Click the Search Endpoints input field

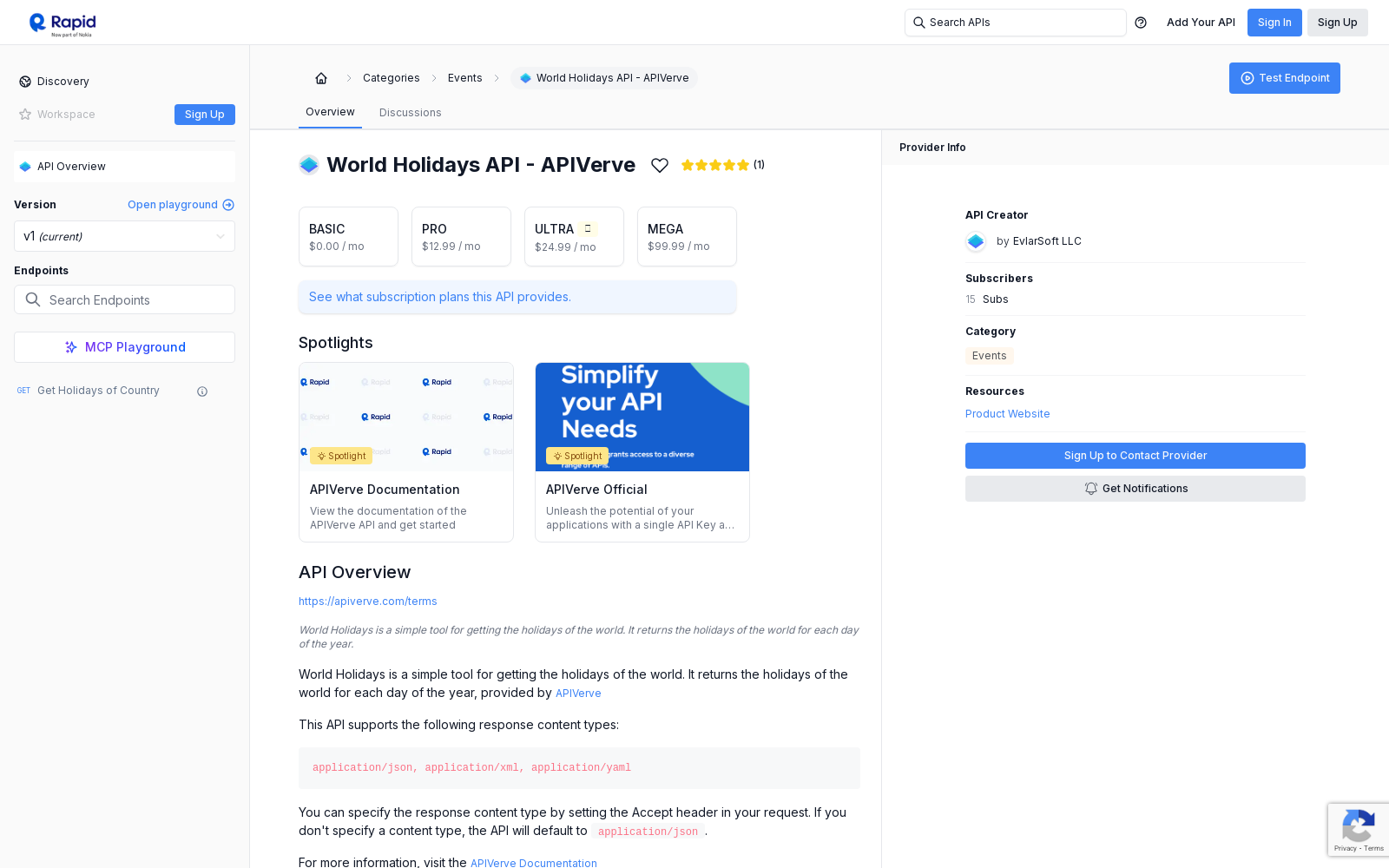[124, 299]
